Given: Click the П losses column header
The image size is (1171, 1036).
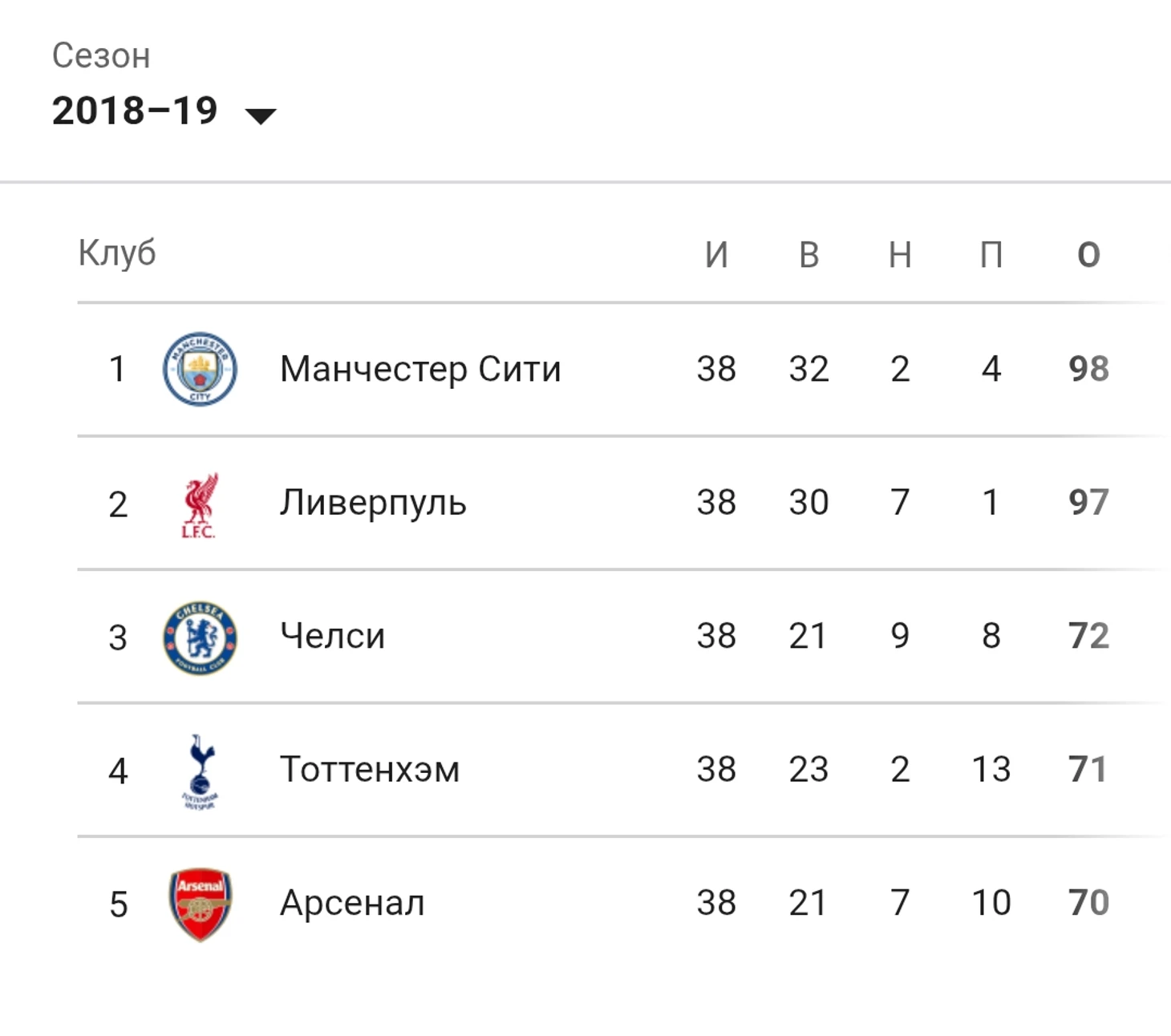Looking at the screenshot, I should click(x=991, y=255).
